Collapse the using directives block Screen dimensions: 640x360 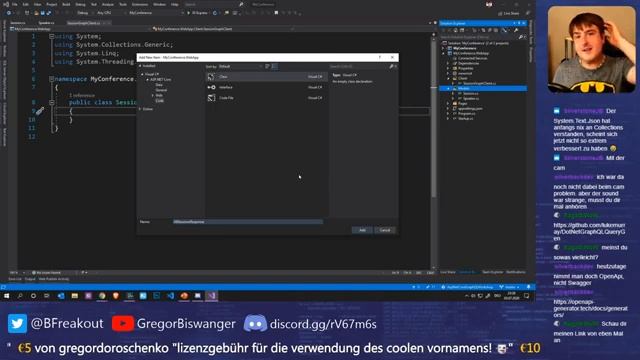pyautogui.click(x=51, y=36)
